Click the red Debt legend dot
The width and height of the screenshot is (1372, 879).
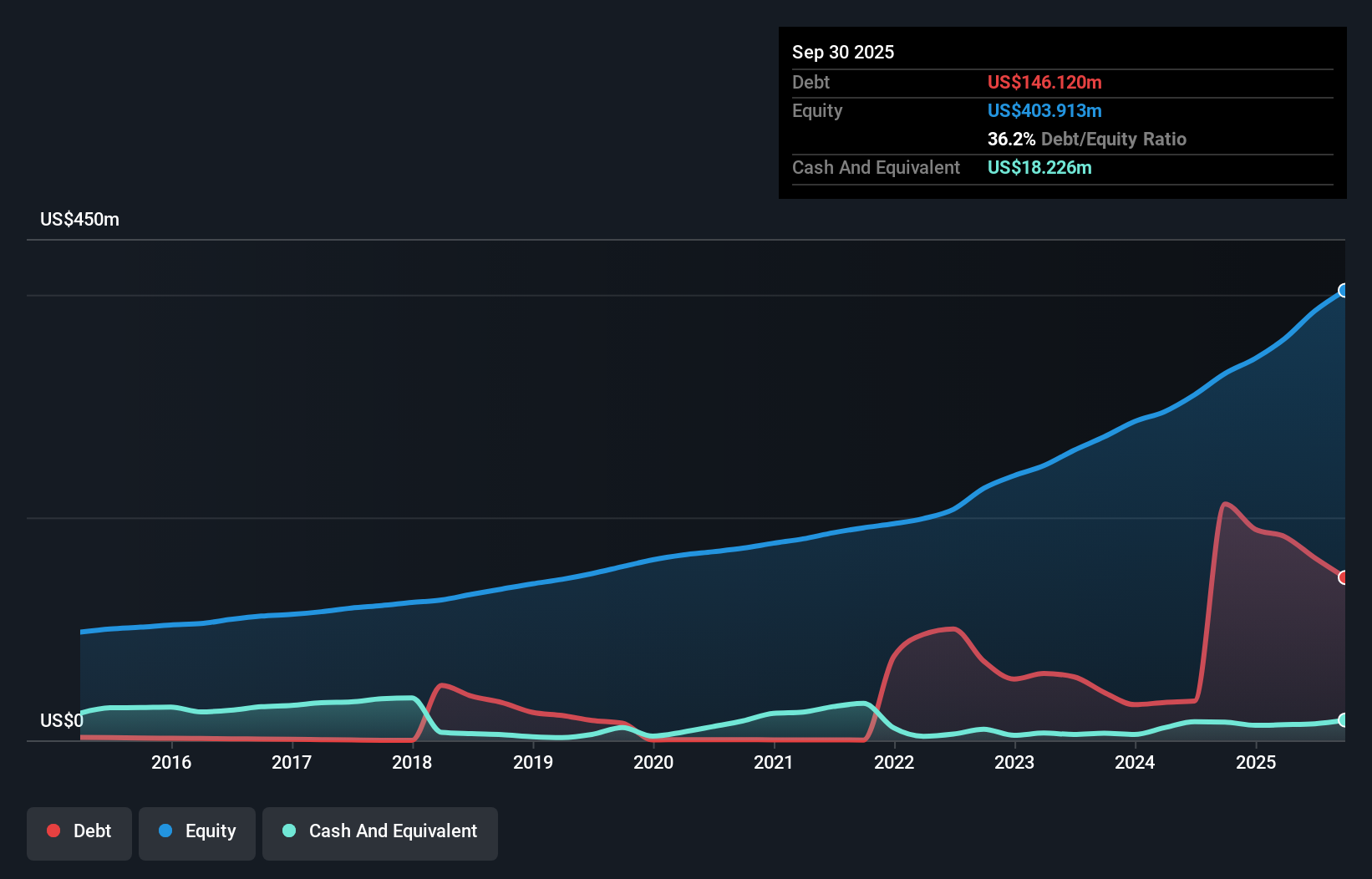tap(53, 831)
